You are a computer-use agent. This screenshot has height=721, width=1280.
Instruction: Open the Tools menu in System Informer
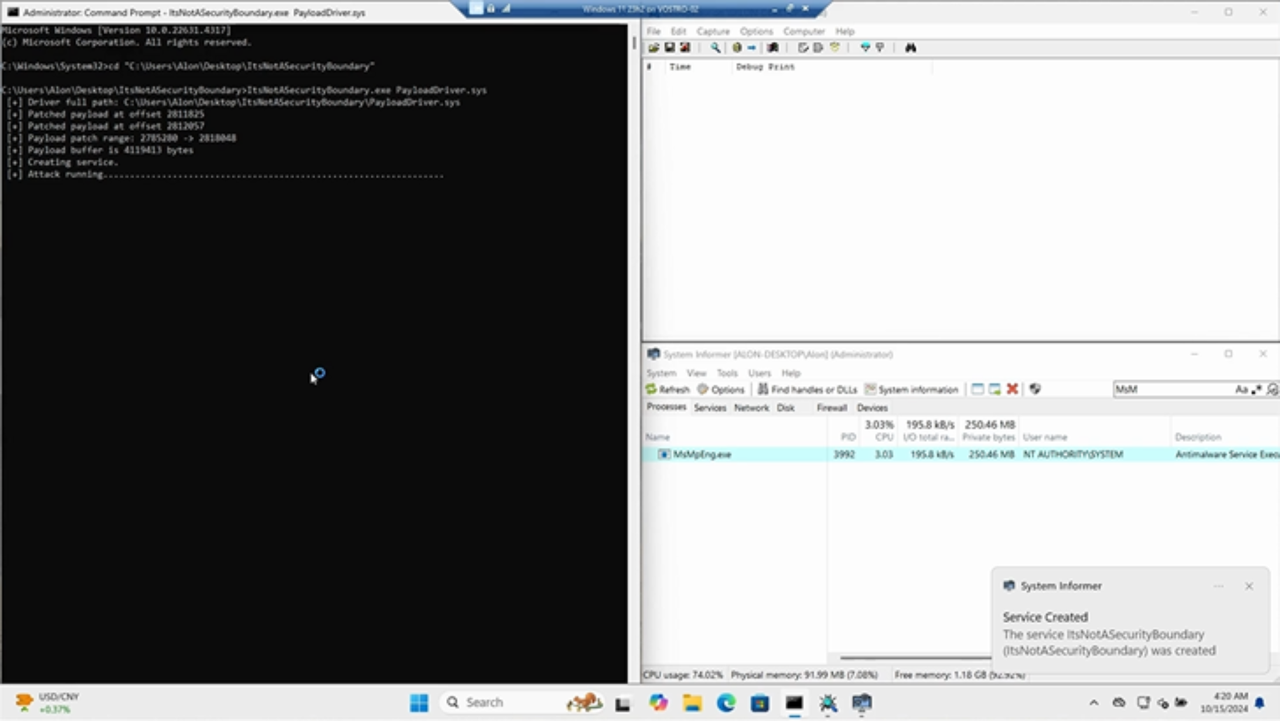[x=727, y=373]
